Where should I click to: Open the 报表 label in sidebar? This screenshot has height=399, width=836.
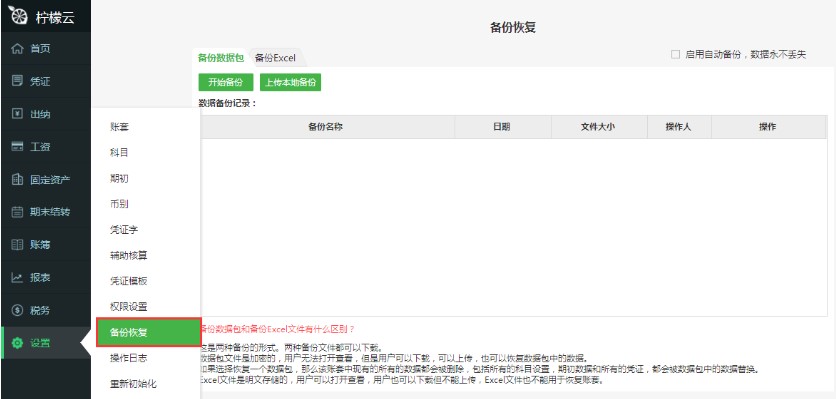(x=40, y=277)
